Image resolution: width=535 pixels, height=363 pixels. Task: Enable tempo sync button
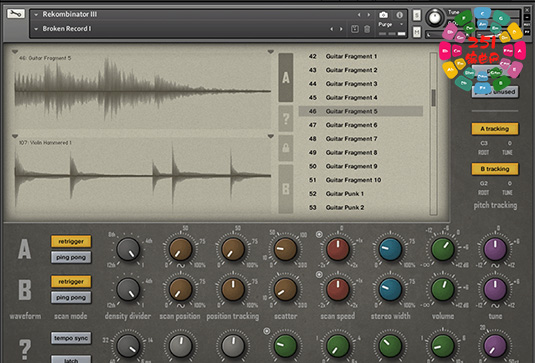(x=71, y=338)
